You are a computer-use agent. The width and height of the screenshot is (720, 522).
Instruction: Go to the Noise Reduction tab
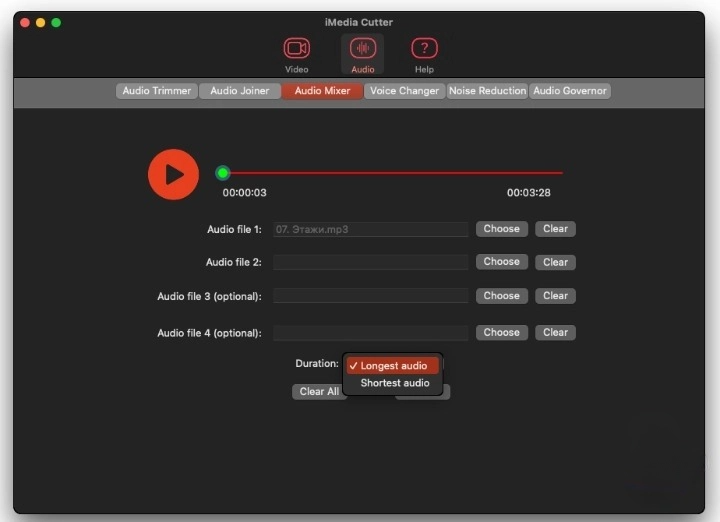tap(487, 91)
